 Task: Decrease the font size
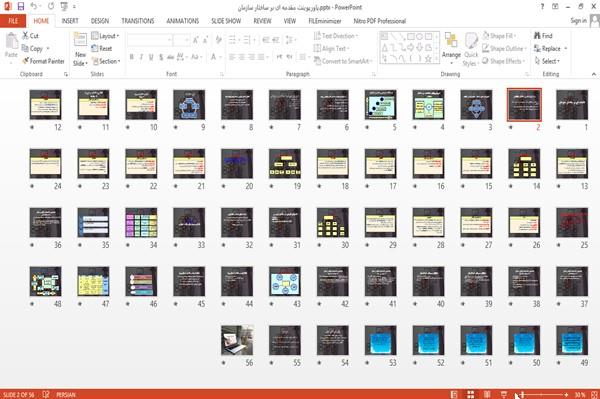point(205,40)
